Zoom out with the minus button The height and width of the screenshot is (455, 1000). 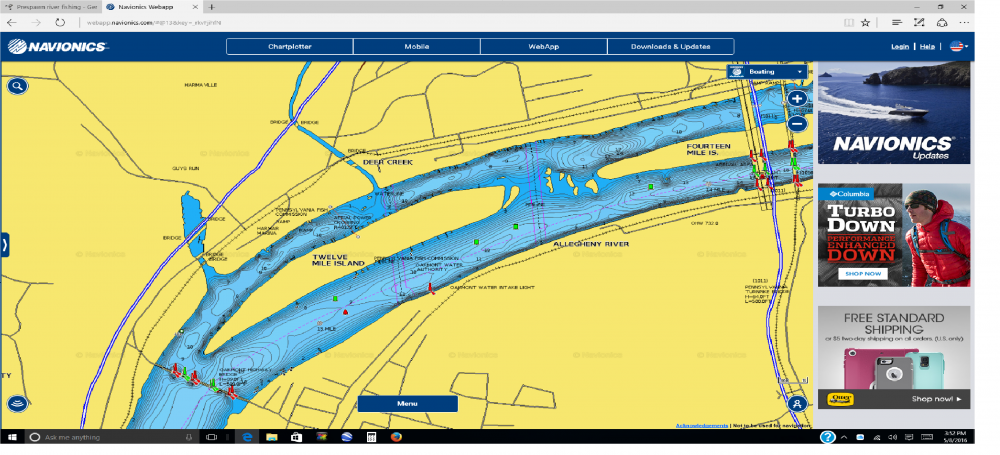point(797,124)
